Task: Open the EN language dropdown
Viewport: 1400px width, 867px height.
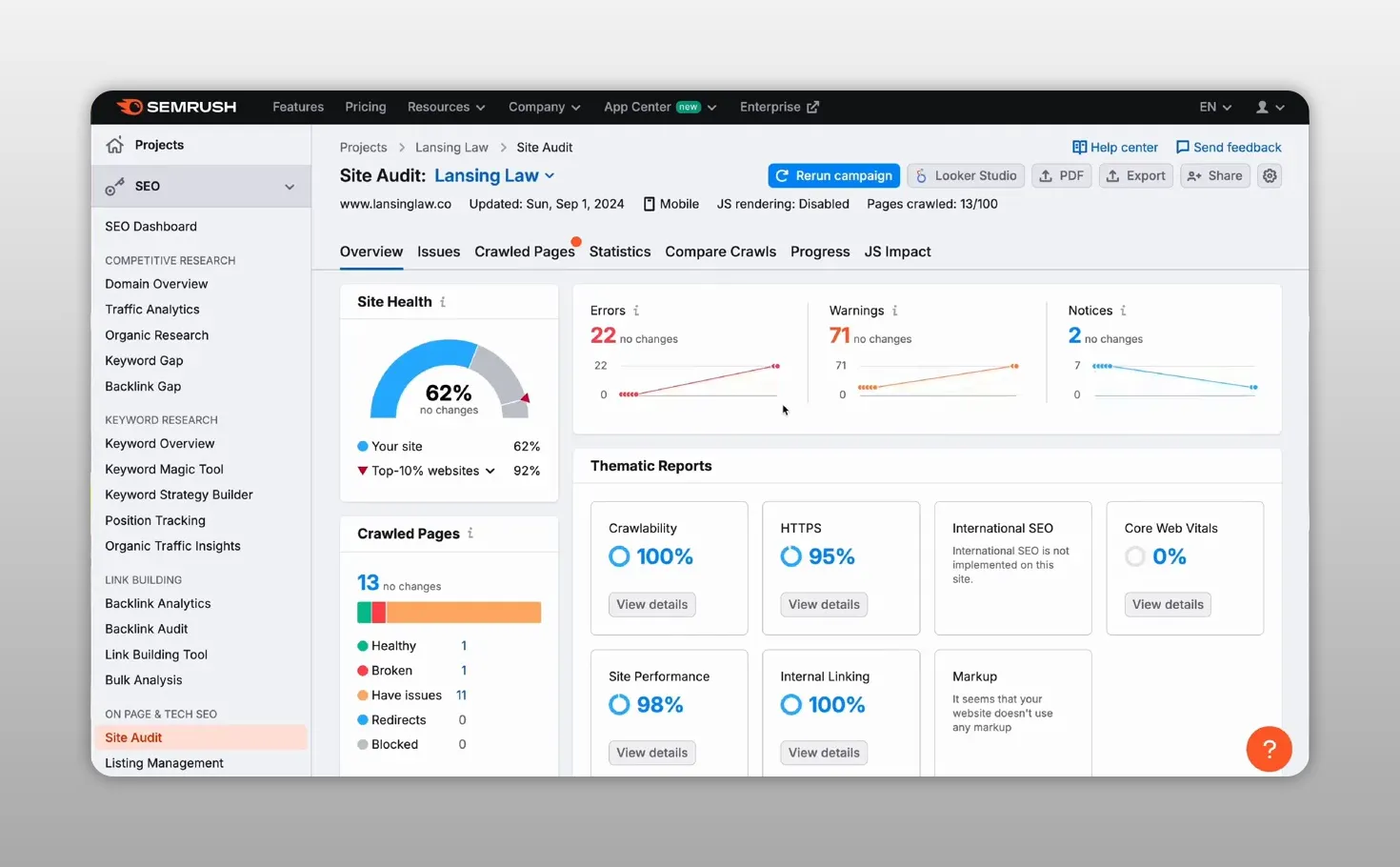Action: click(1215, 108)
